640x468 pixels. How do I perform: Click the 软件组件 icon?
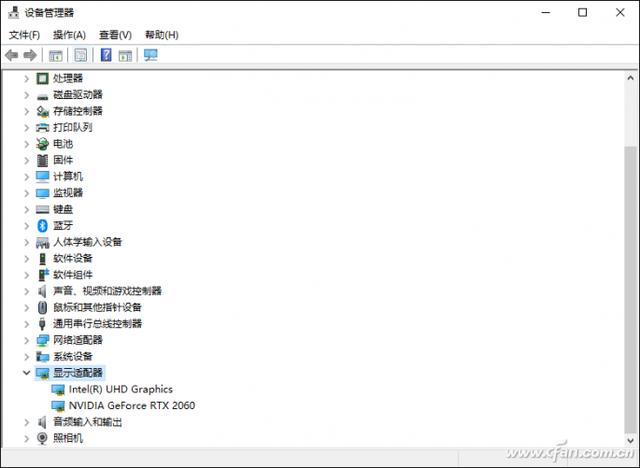click(43, 275)
